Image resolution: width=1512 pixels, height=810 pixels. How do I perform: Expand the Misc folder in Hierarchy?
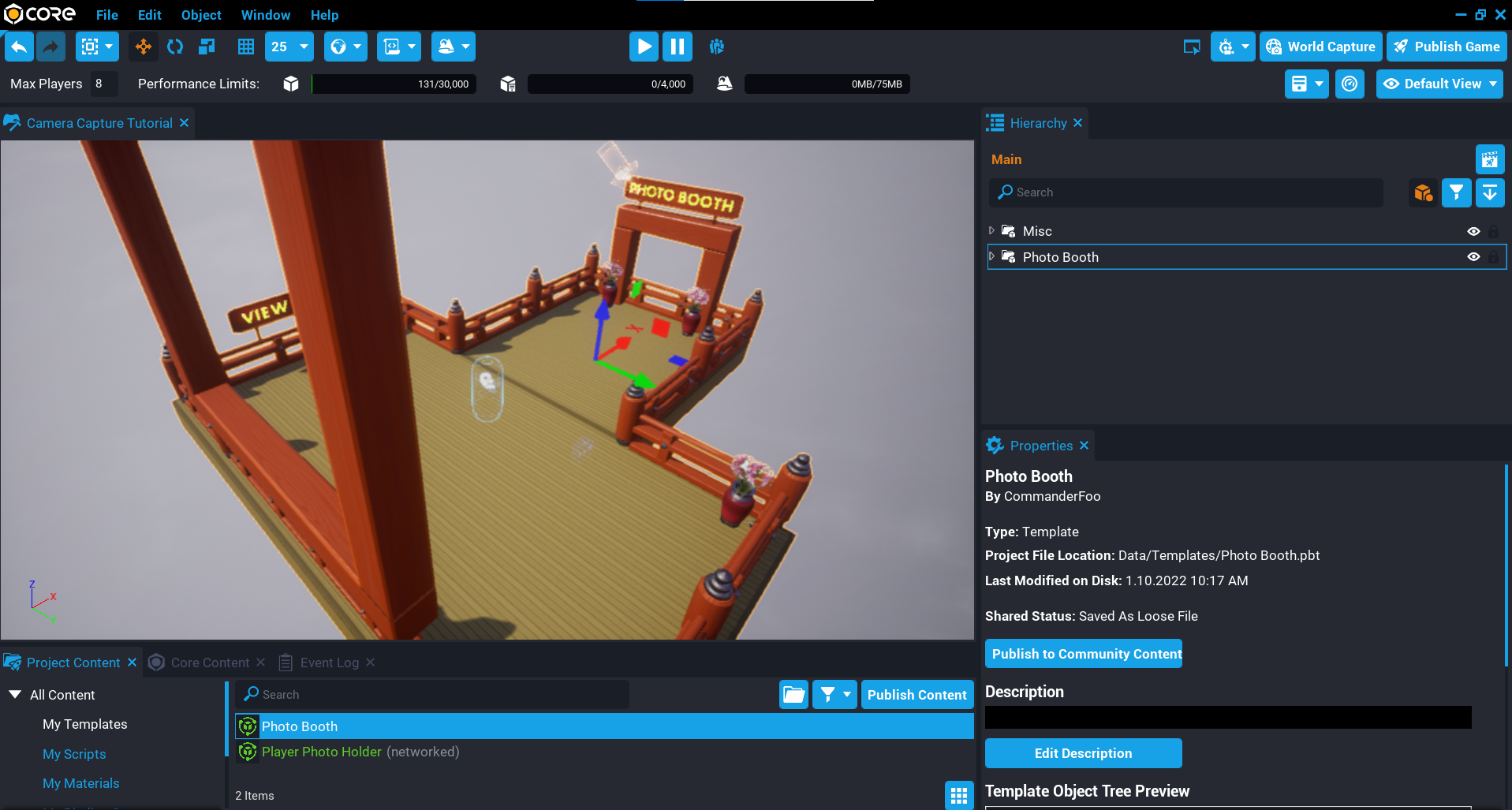click(x=991, y=231)
